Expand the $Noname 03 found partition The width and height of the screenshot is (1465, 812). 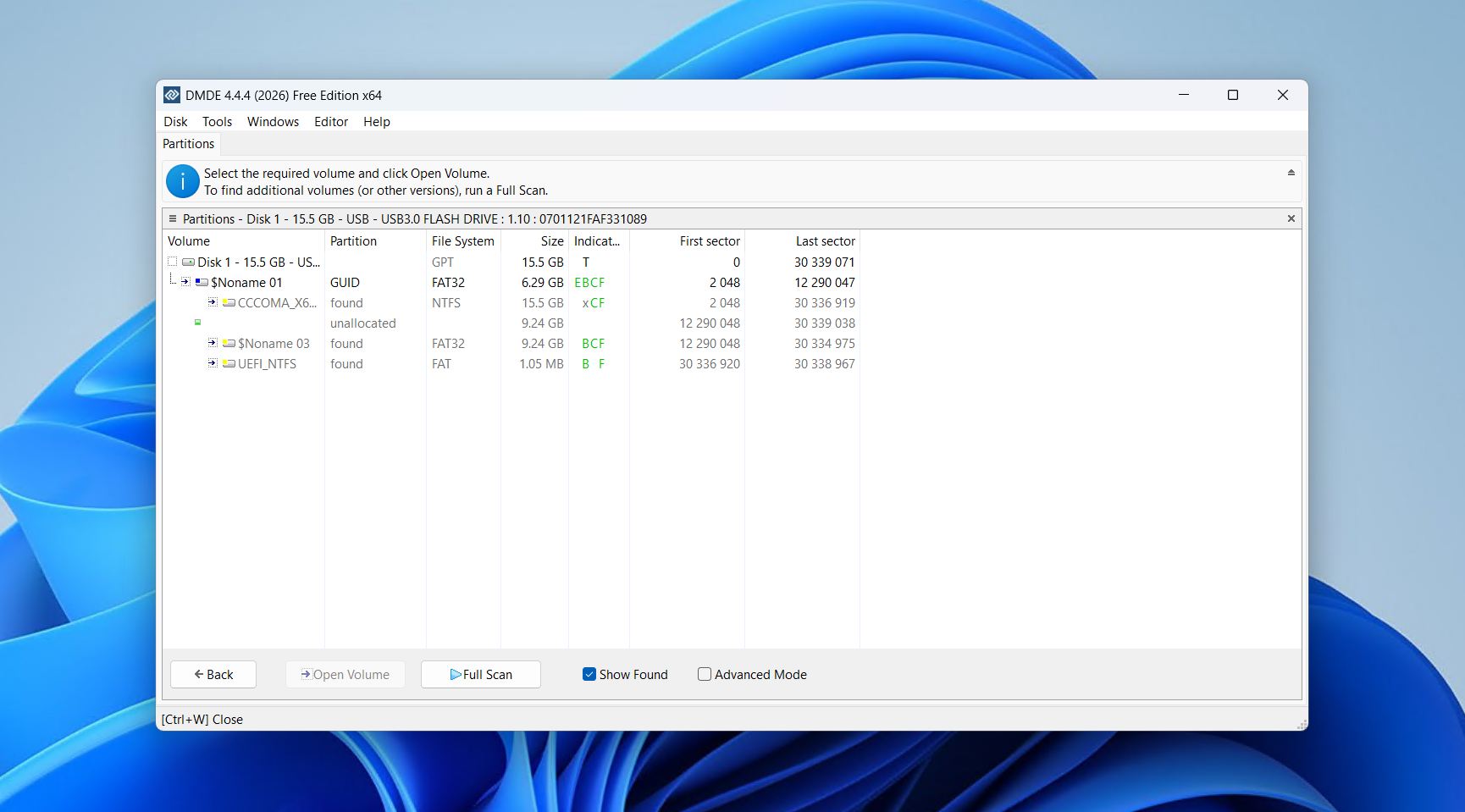pos(212,343)
